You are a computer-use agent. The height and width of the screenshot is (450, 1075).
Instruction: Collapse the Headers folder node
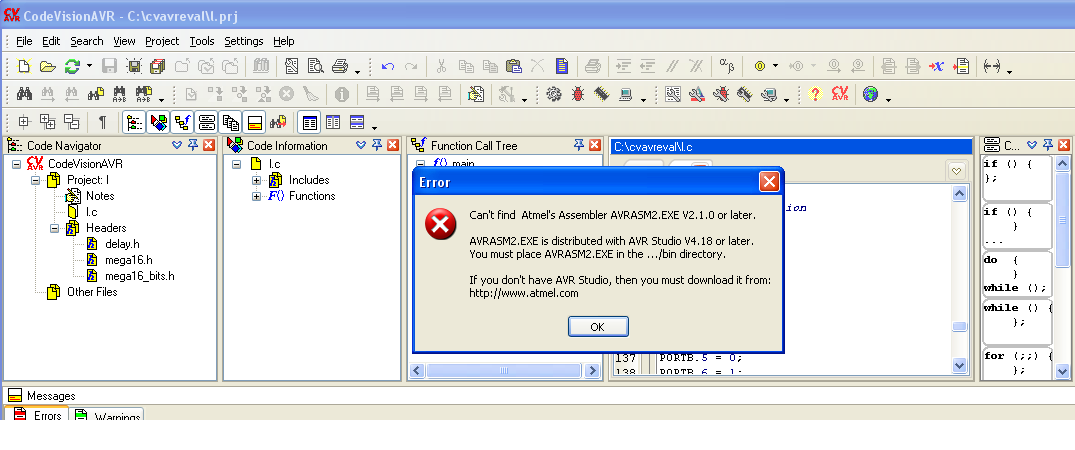click(55, 228)
